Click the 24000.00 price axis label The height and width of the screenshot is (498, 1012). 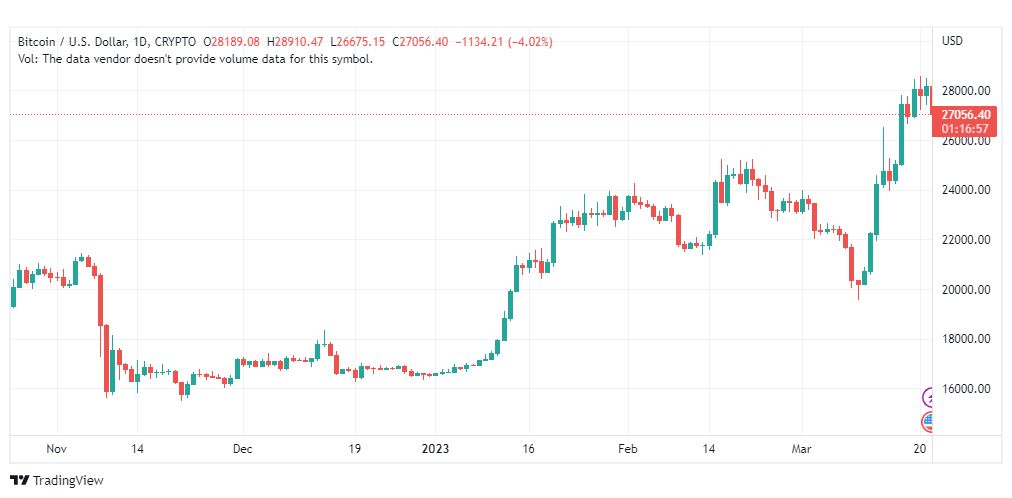pyautogui.click(x=965, y=190)
